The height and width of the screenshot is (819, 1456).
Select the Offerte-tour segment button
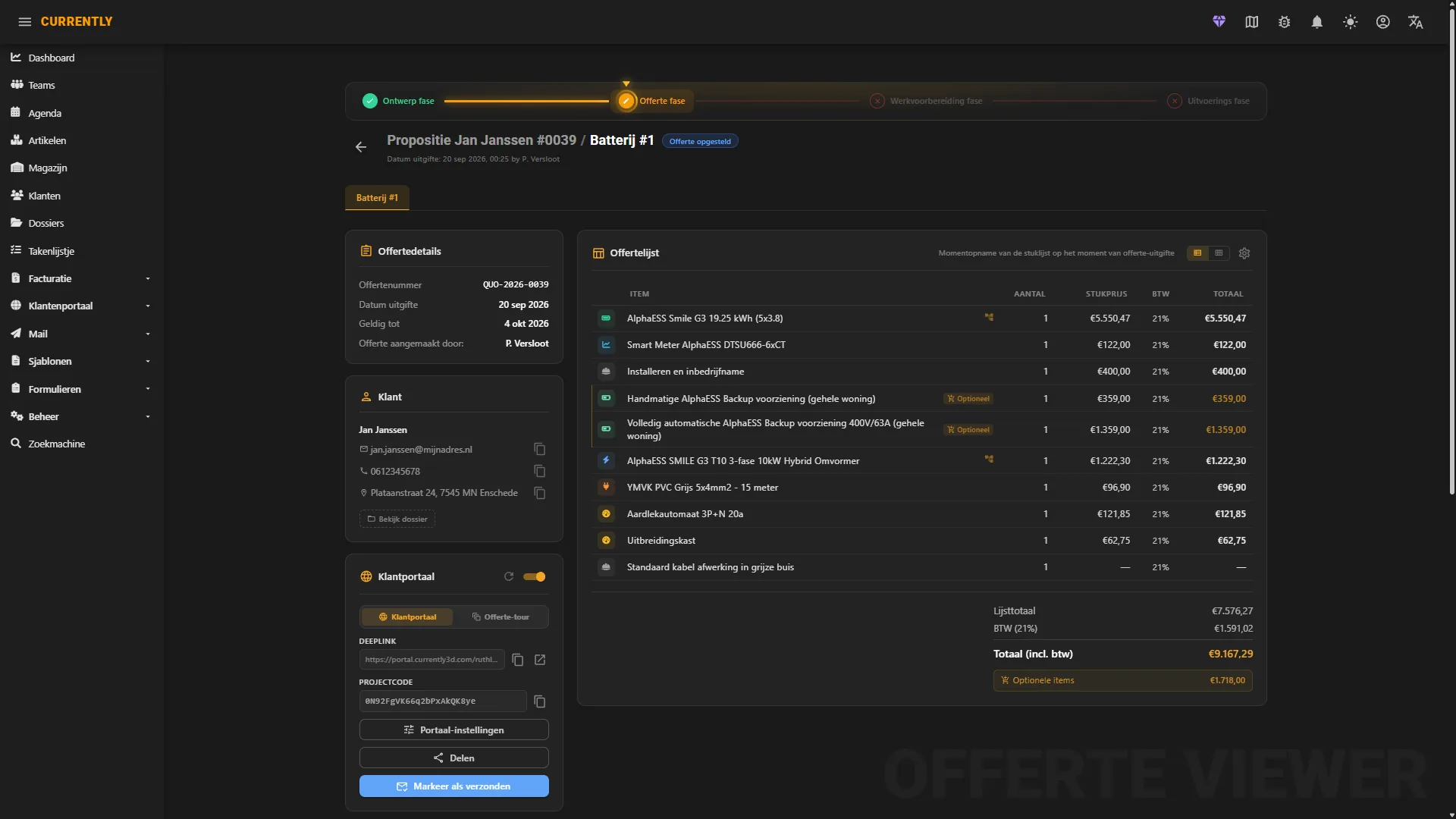coord(500,617)
